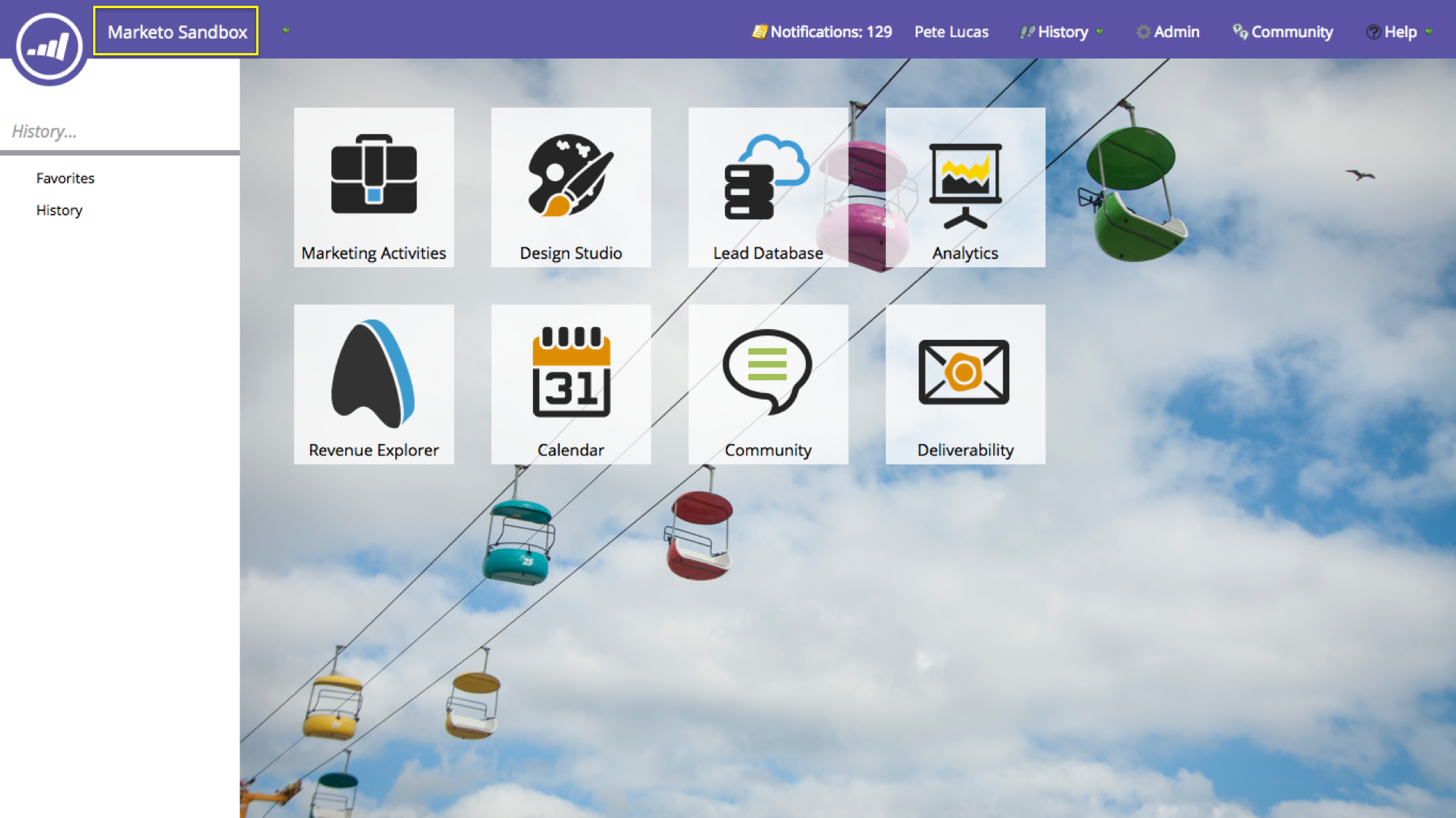Open the Admin menu item
The image size is (1456, 818).
click(1176, 32)
